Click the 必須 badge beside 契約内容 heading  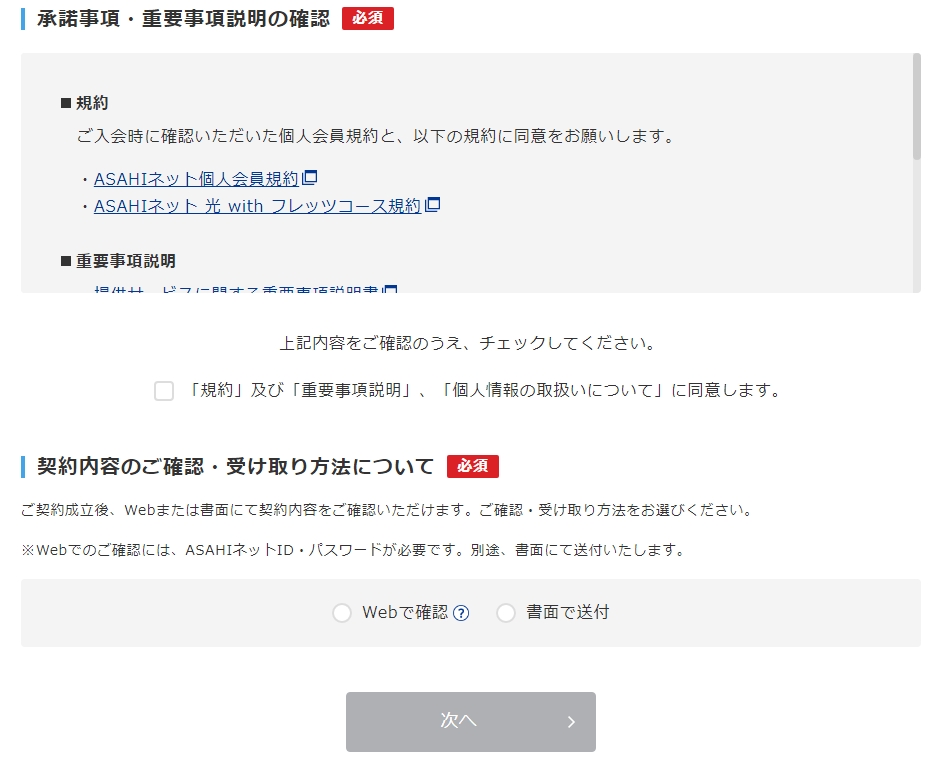tap(472, 466)
